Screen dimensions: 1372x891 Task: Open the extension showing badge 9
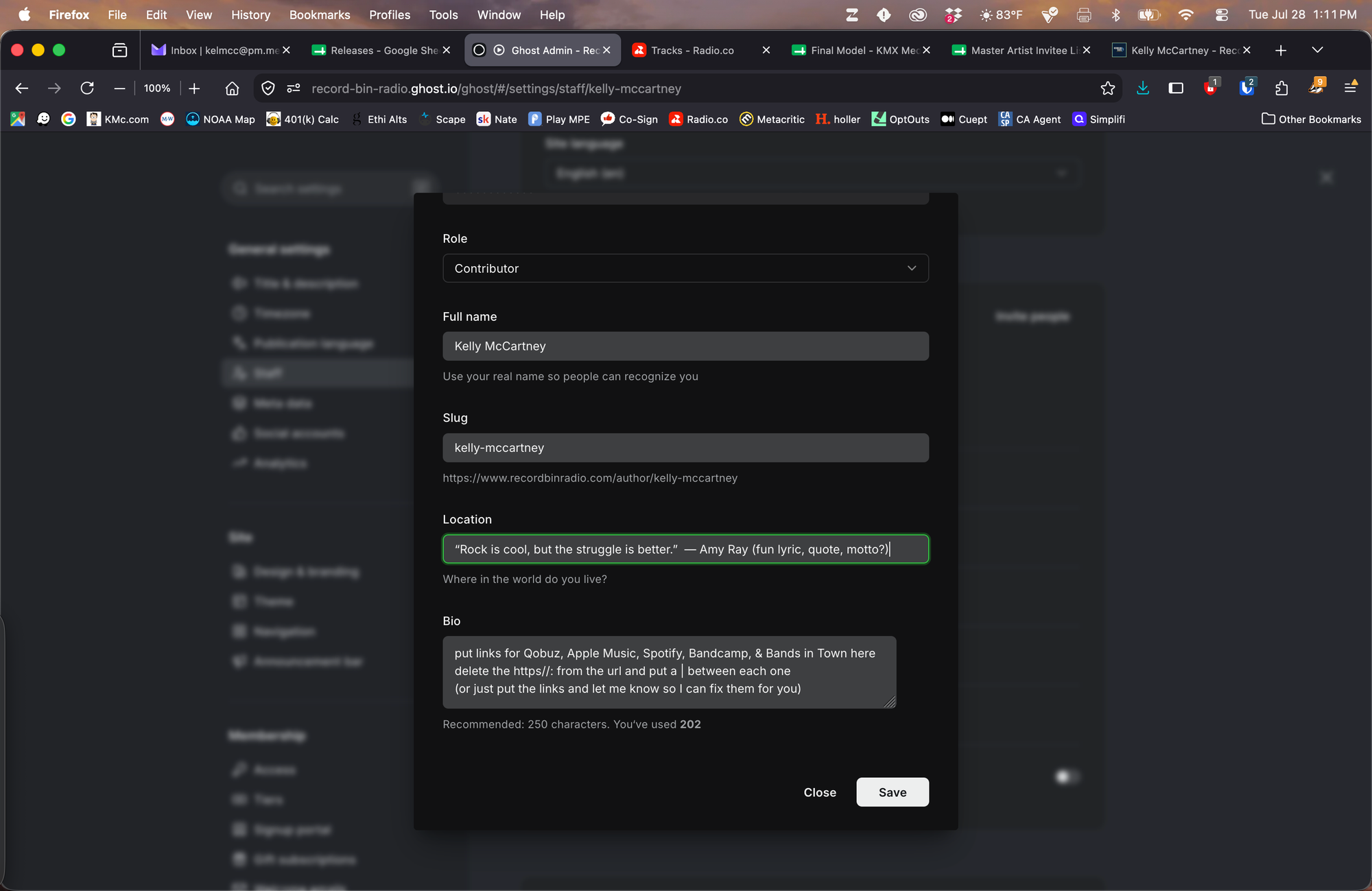(1316, 87)
